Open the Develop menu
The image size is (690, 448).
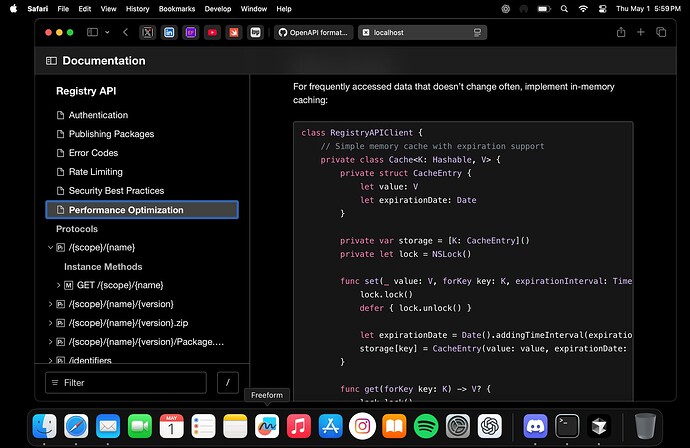217,9
